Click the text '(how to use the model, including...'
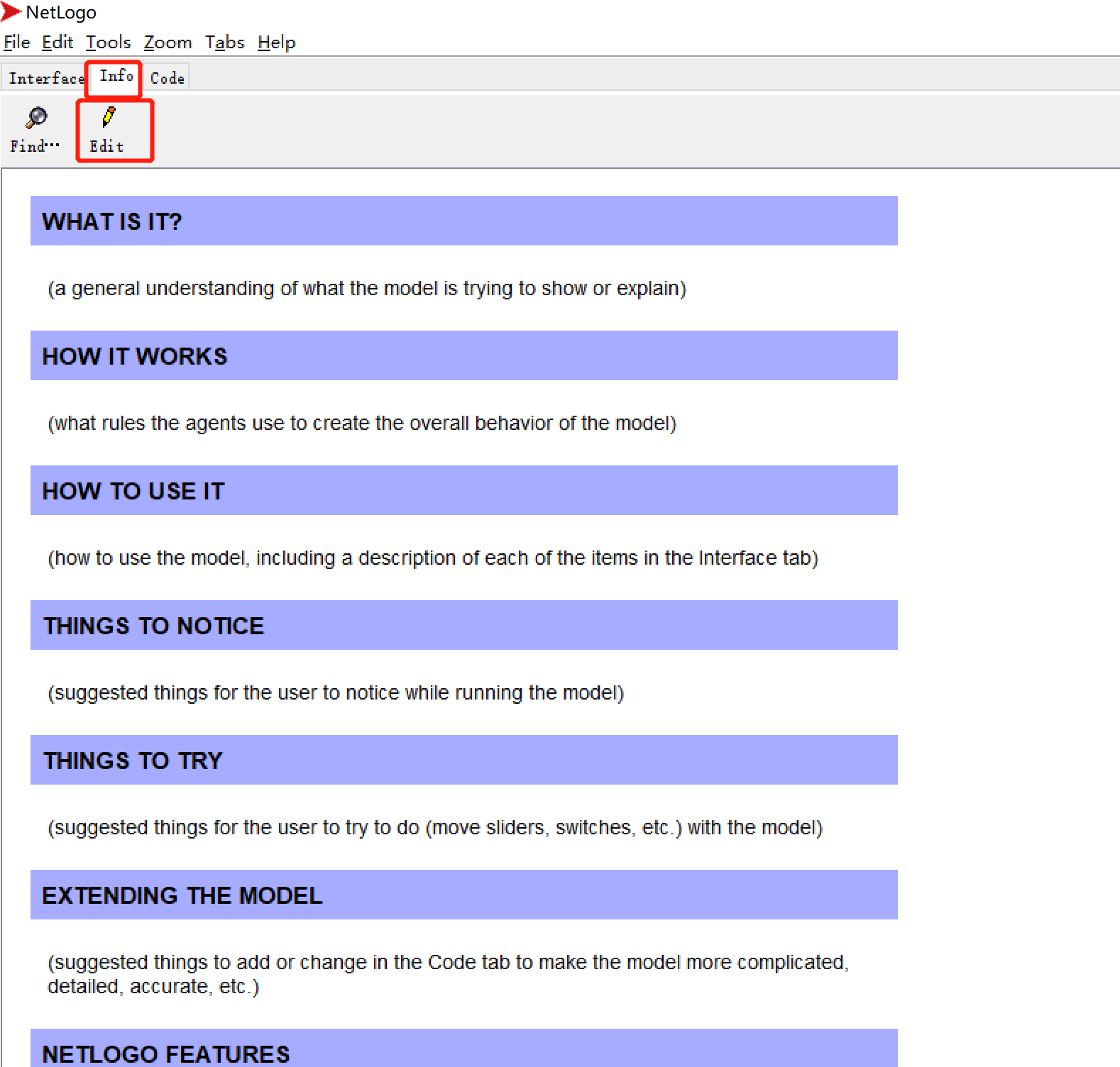 pyautogui.click(x=433, y=558)
